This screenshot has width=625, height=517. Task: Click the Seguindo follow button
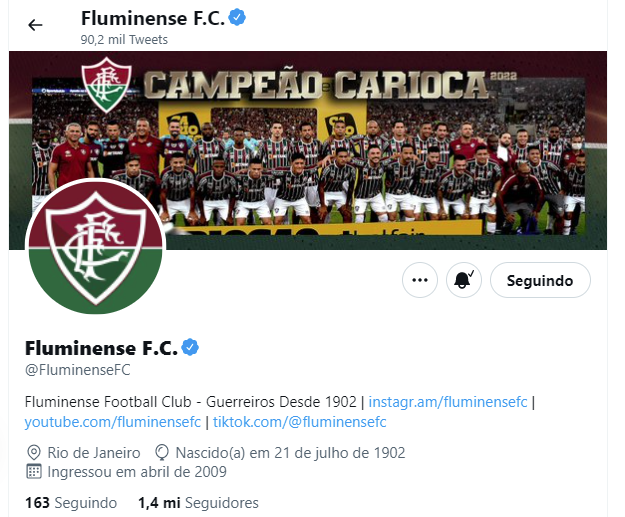point(540,280)
